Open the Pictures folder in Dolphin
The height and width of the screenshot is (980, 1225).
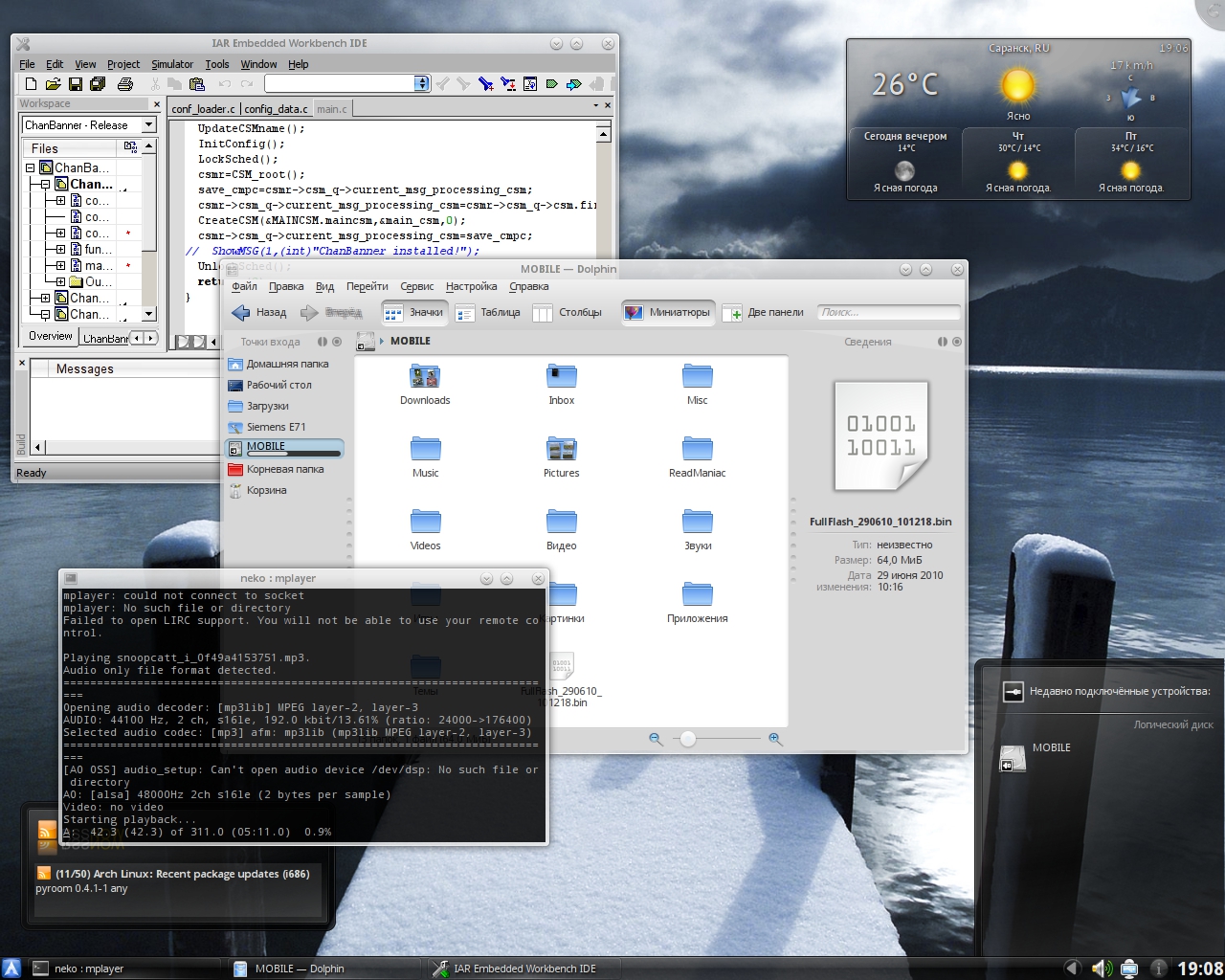pos(562,457)
